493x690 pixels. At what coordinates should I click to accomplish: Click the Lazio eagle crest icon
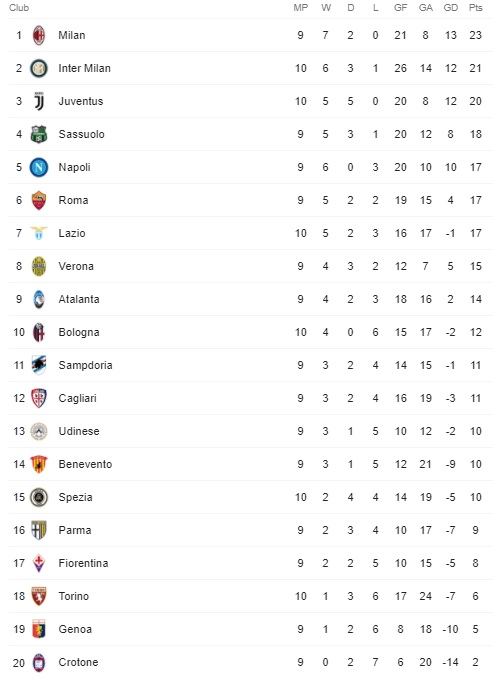(x=39, y=233)
